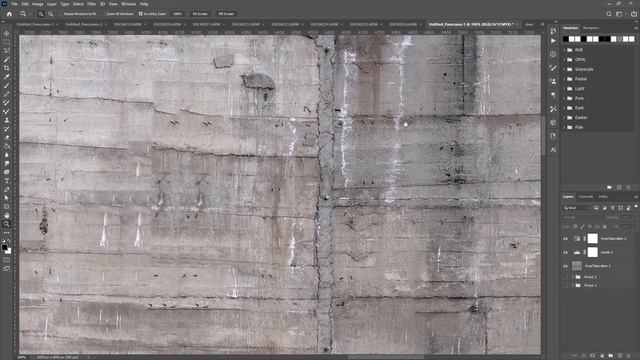This screenshot has height=360, width=640.
Task: Expand the Pastel swatch group
Action: click(565, 79)
